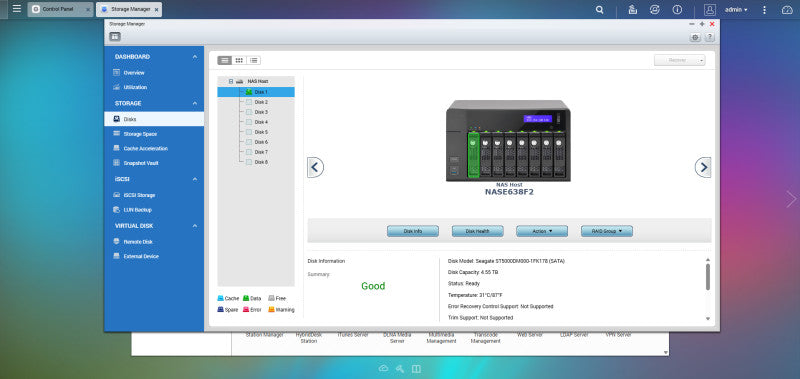
Task: Select Disk 7 in the tree
Action: click(256, 151)
